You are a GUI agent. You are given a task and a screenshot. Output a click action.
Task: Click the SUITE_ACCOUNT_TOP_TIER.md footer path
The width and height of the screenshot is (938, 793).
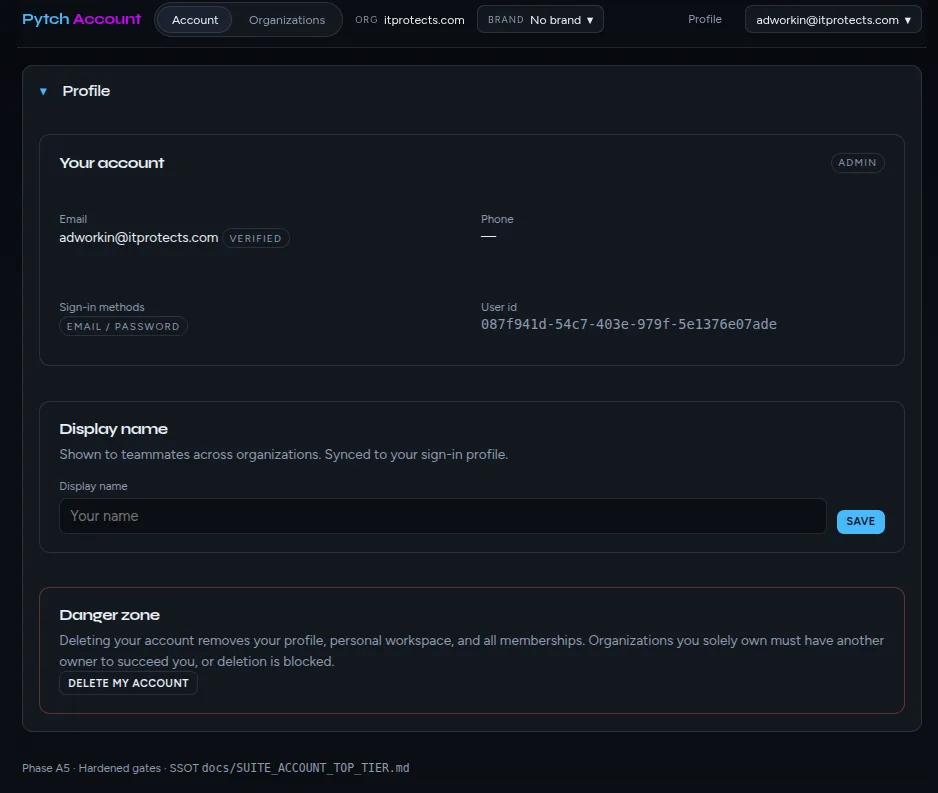306,768
